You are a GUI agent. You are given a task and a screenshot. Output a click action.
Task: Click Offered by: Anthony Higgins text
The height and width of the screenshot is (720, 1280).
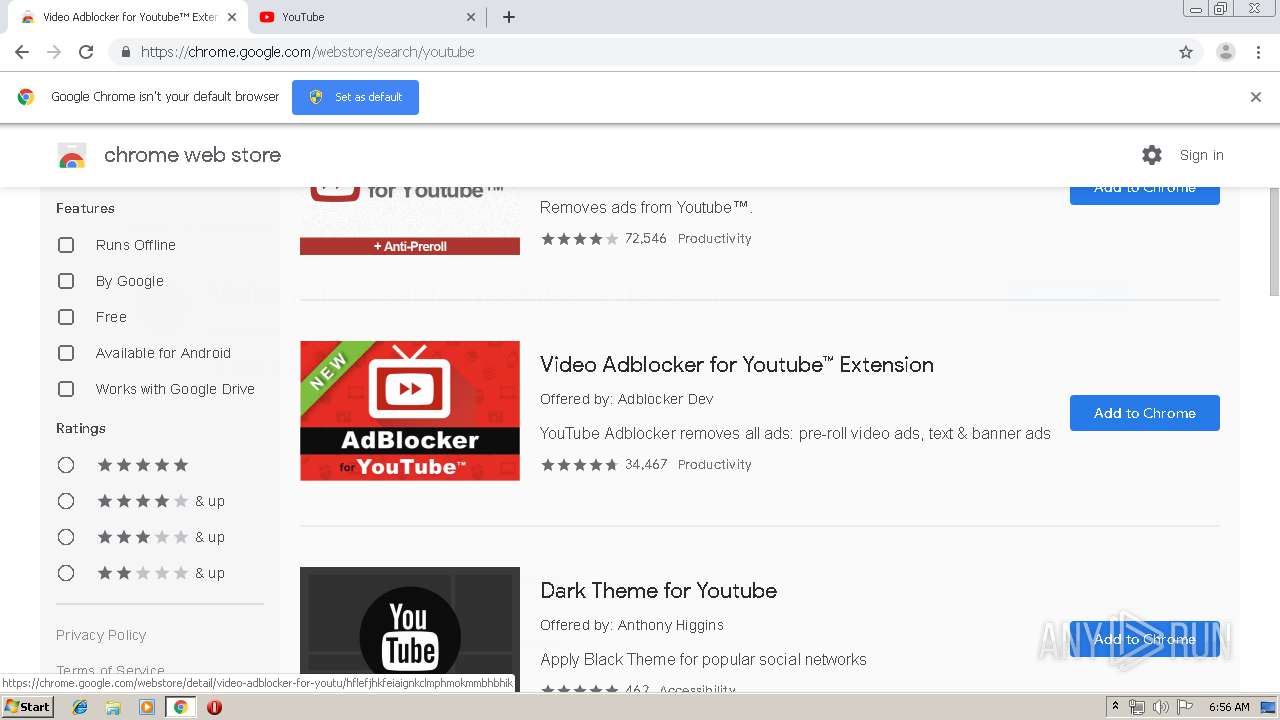pos(632,625)
